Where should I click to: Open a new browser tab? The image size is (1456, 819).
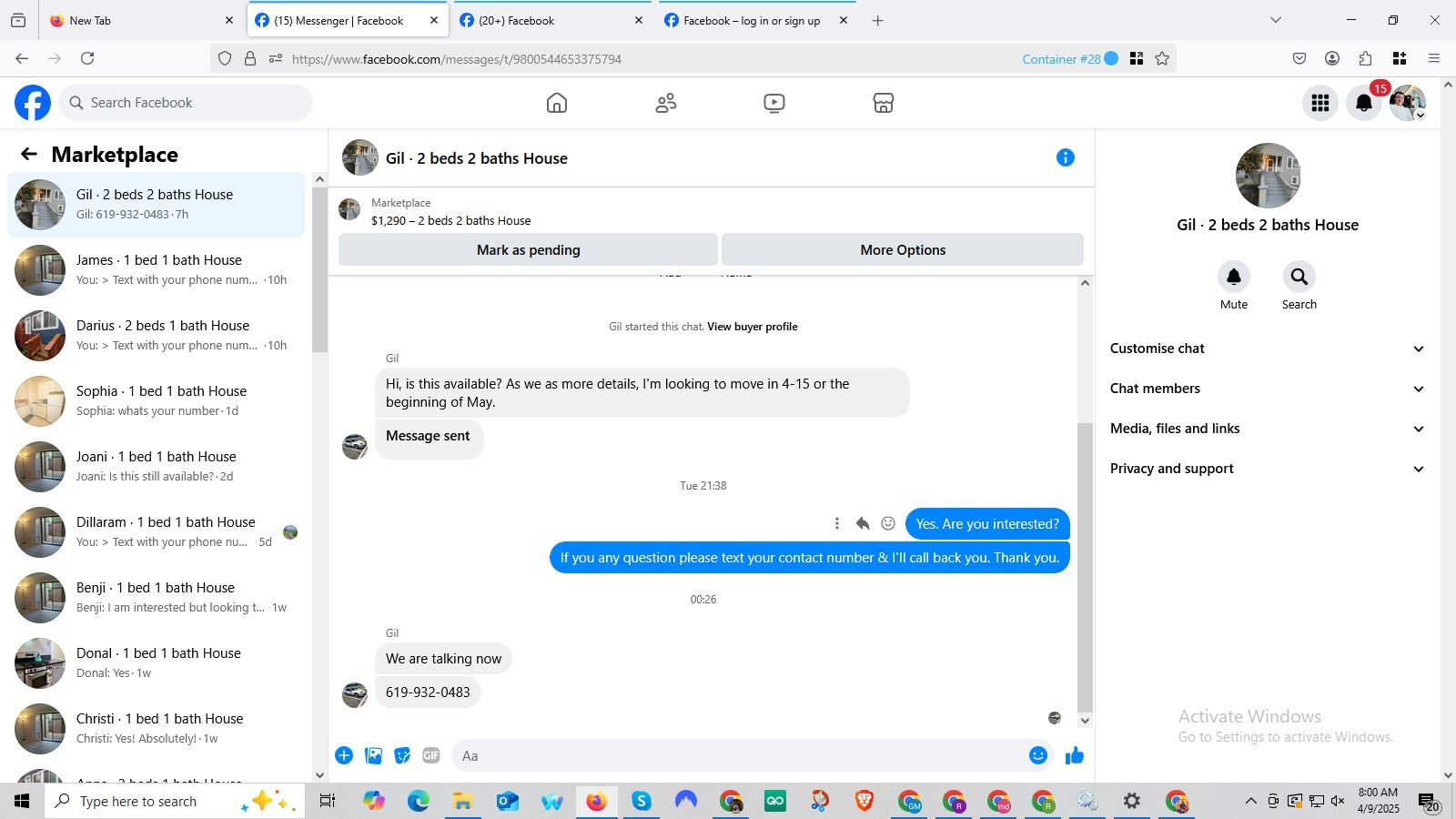(x=877, y=20)
